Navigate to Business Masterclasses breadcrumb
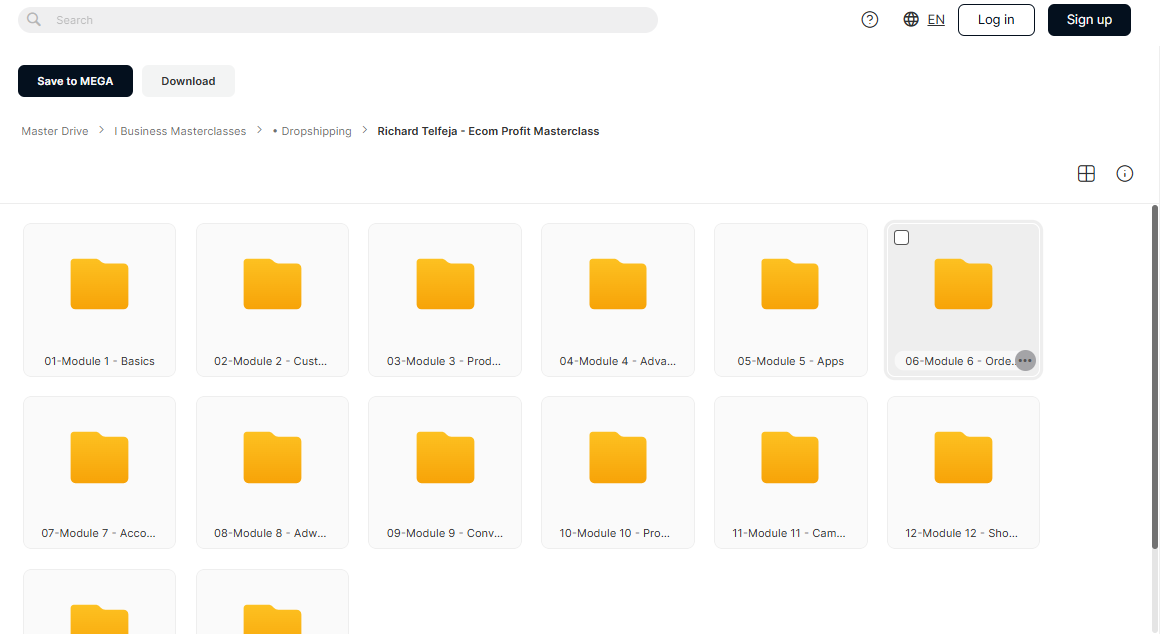The height and width of the screenshot is (634, 1160). (180, 131)
